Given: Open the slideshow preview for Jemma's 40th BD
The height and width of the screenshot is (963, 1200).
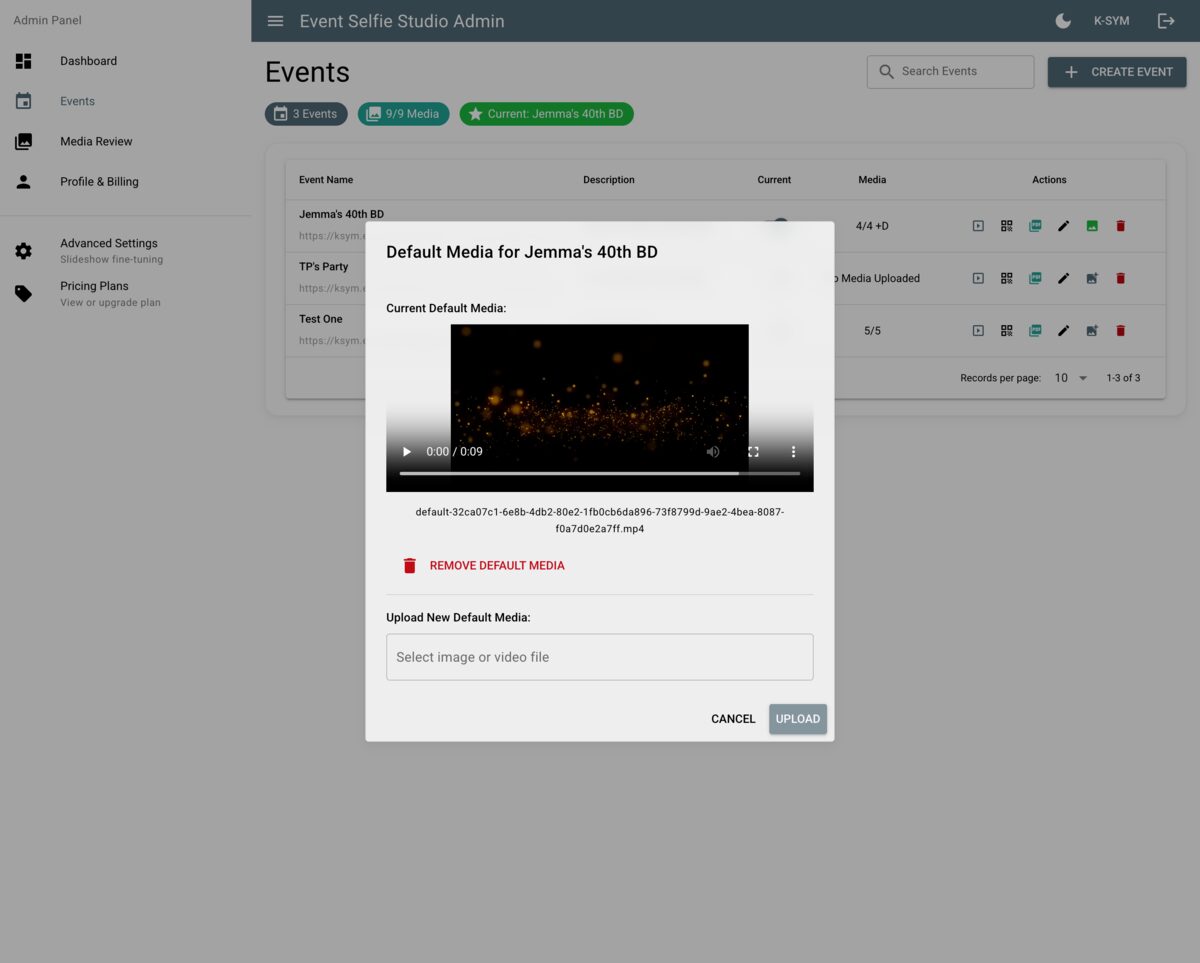Looking at the screenshot, I should click(x=978, y=225).
